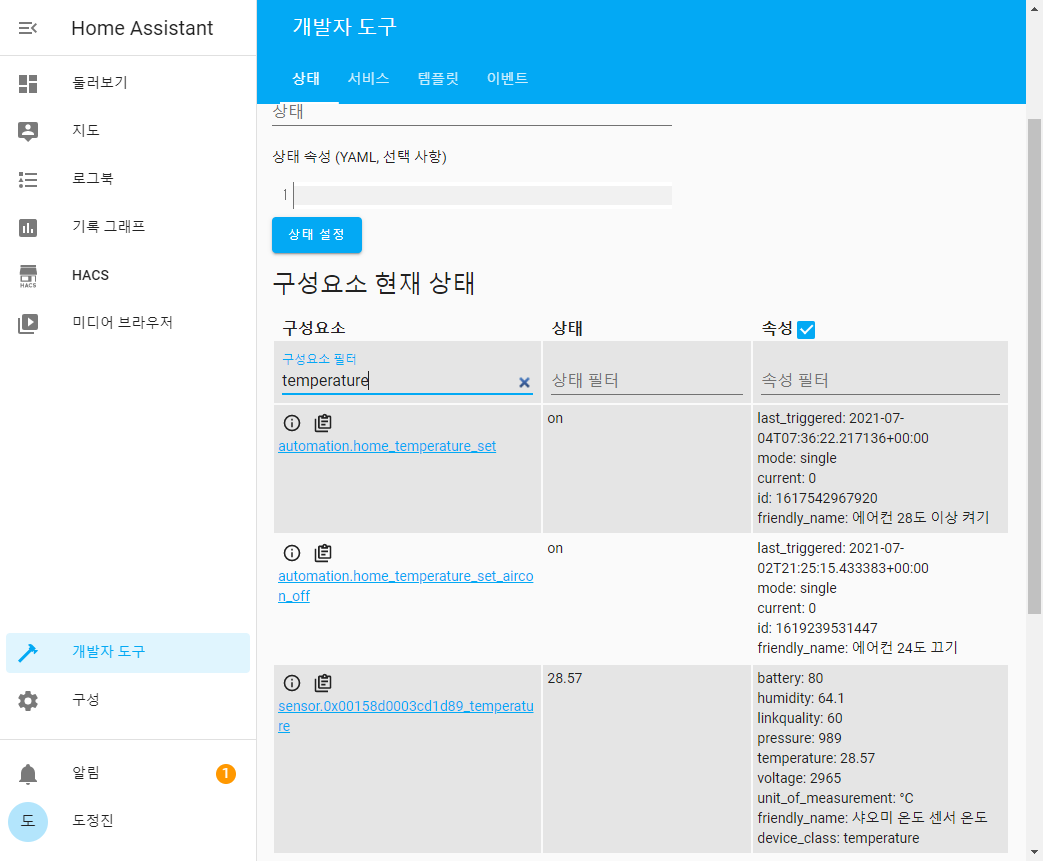Click the friendly_name 에어컨 24도 끄기 text
Viewport: 1043px width, 861px height.
[x=857, y=648]
